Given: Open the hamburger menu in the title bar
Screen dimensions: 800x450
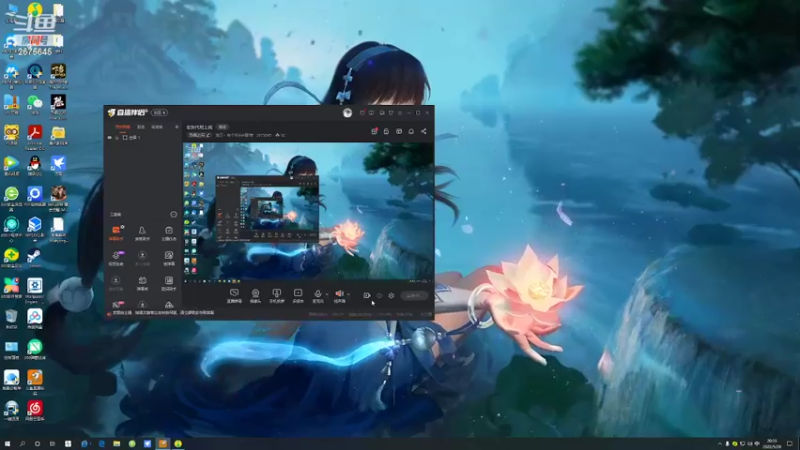Looking at the screenshot, I should tap(400, 113).
